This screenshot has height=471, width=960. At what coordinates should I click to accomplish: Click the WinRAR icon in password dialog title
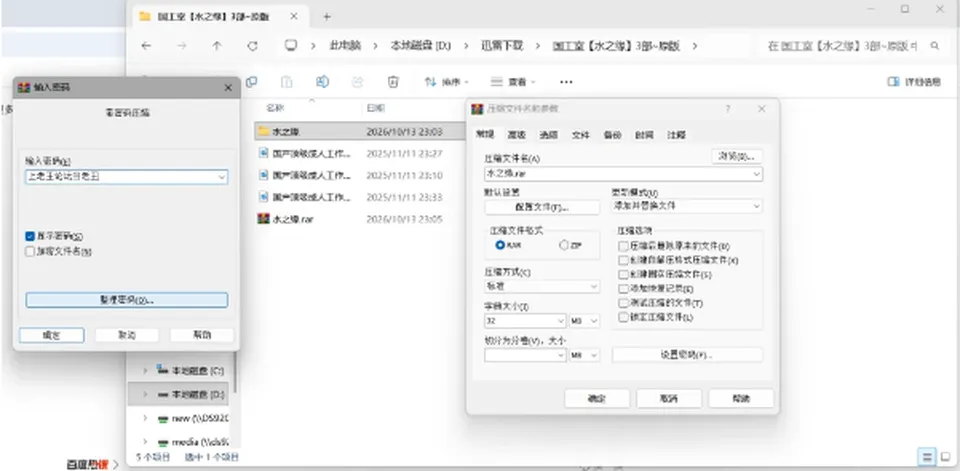coord(24,88)
